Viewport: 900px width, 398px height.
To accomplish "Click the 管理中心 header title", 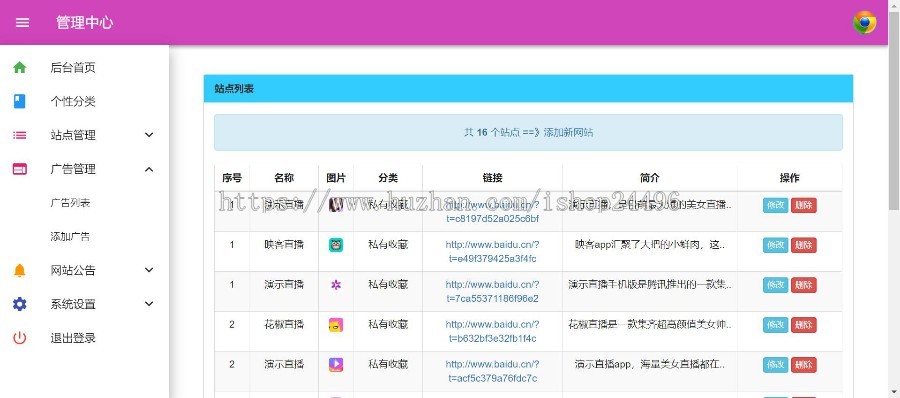I will [84, 22].
